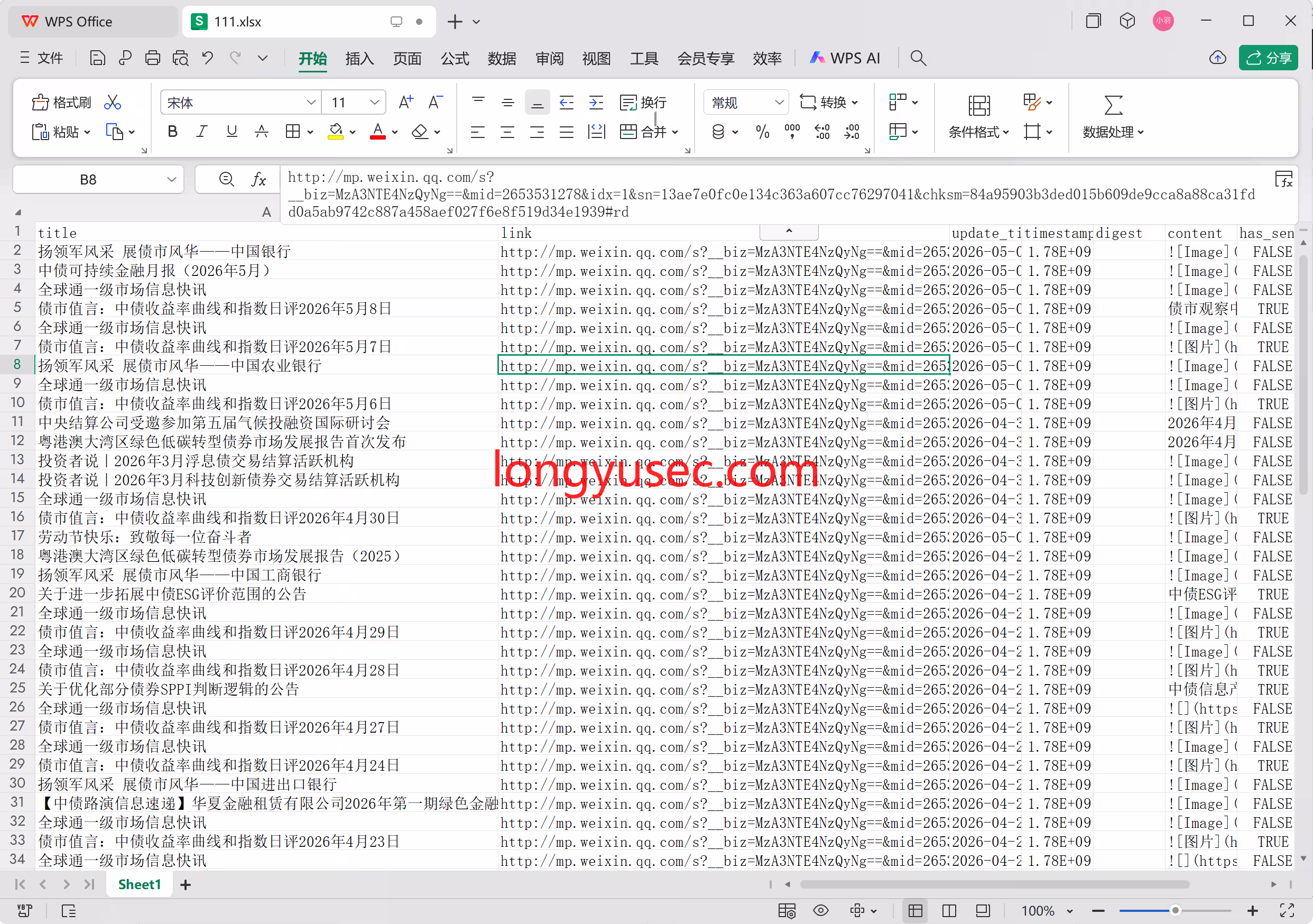Expand the Merge (合并) dropdown arrow
This screenshot has height=924, width=1313.
(x=676, y=132)
